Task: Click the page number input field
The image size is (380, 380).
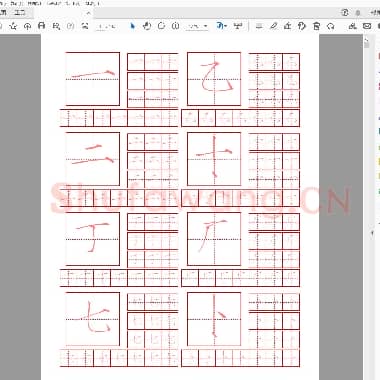Action: coord(106,26)
